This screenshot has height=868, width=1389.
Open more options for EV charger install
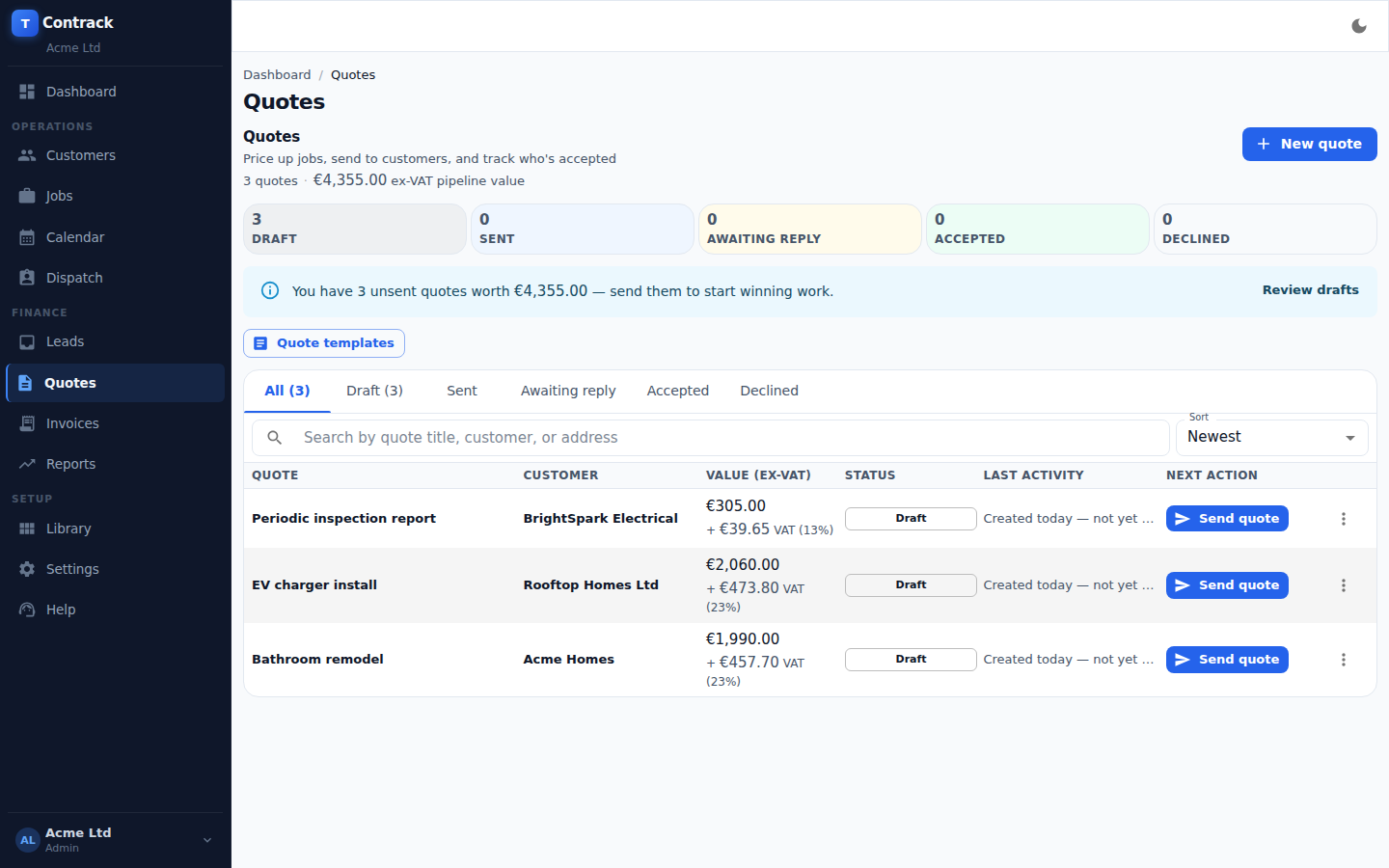point(1343,585)
